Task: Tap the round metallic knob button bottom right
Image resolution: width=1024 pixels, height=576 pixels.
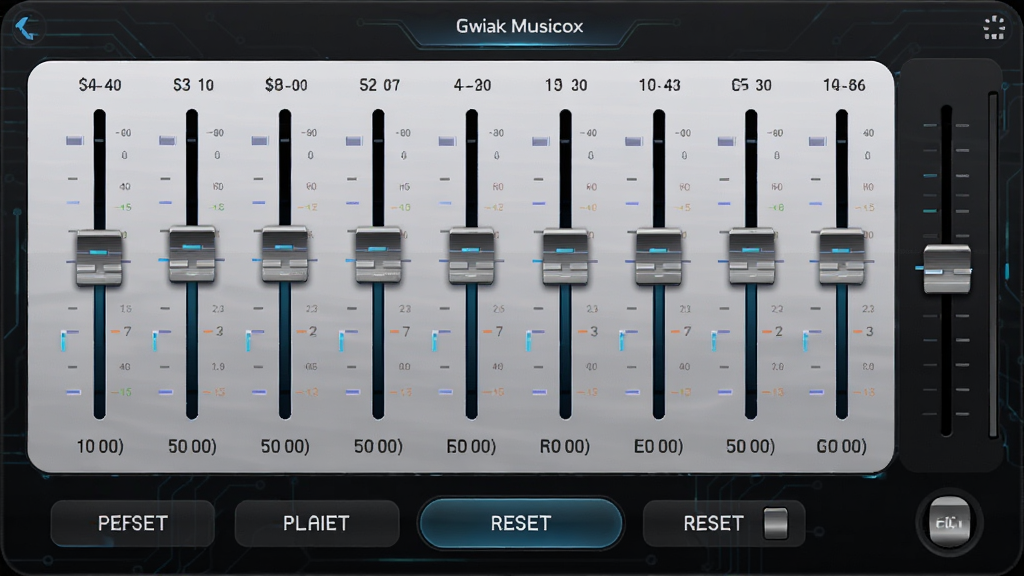Action: tap(949, 522)
